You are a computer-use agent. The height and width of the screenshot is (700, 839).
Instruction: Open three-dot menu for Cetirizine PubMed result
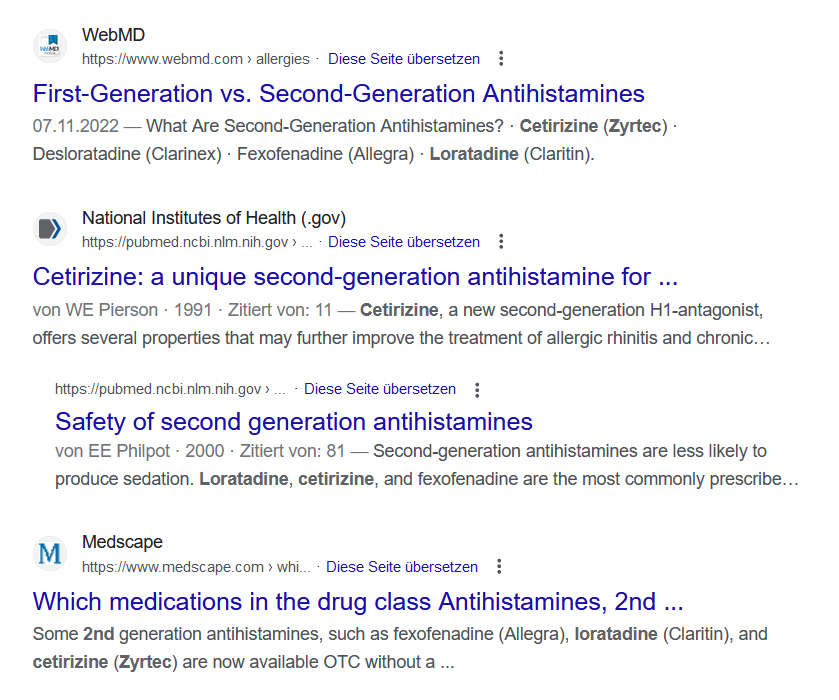(501, 241)
